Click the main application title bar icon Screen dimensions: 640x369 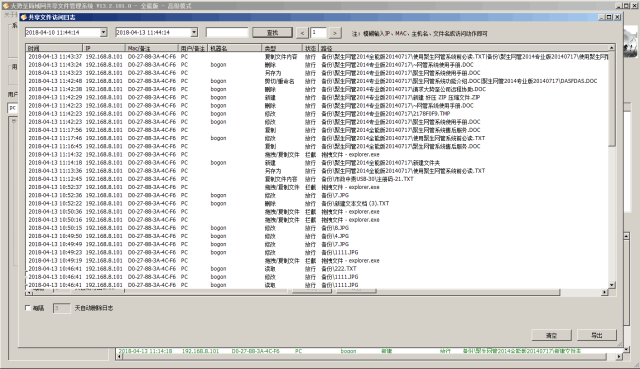coord(5,6)
